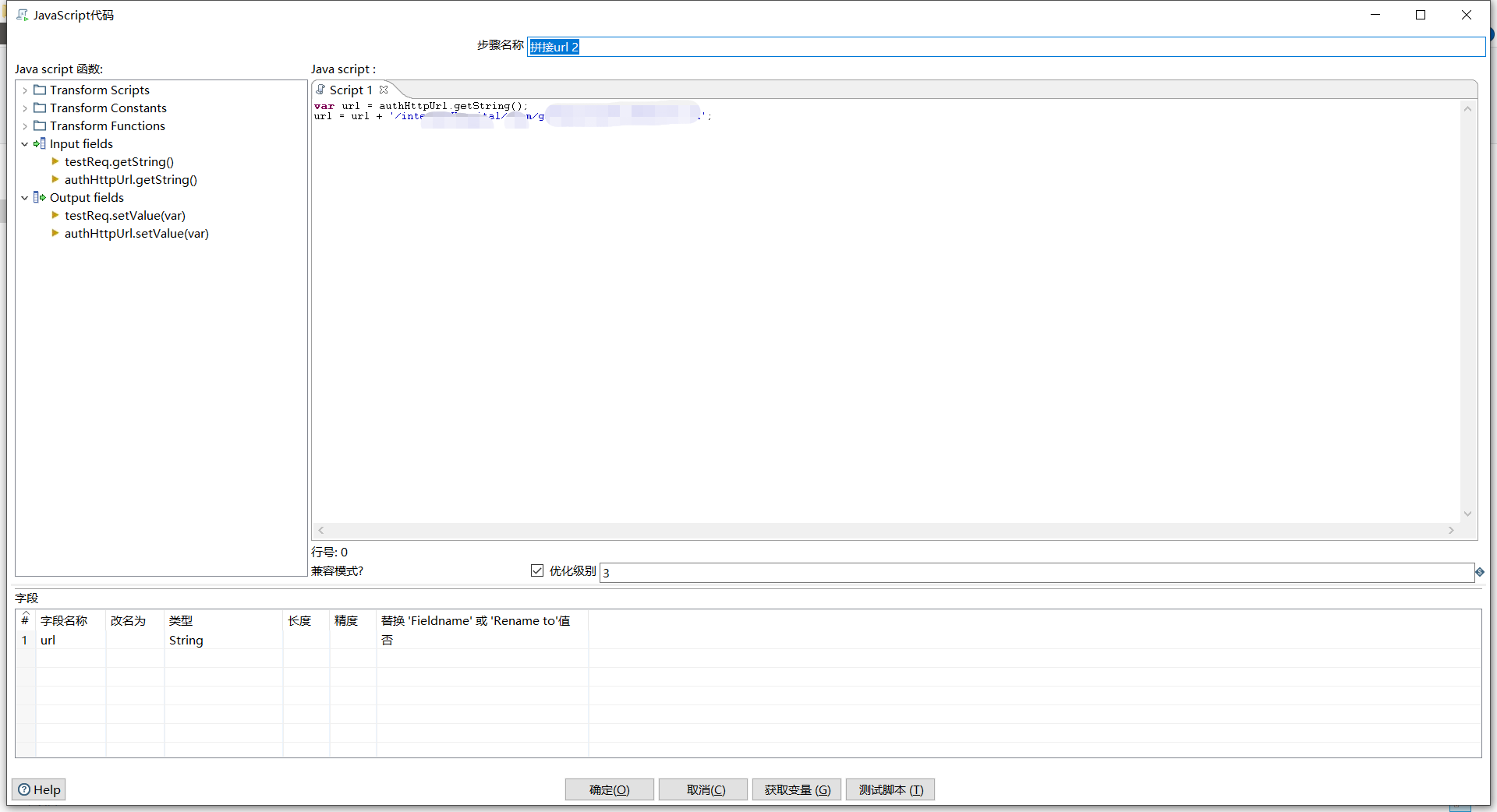This screenshot has height=812, width=1497.
Task: Select authHttpUrl.setValue(var) in the tree
Action: (x=136, y=233)
